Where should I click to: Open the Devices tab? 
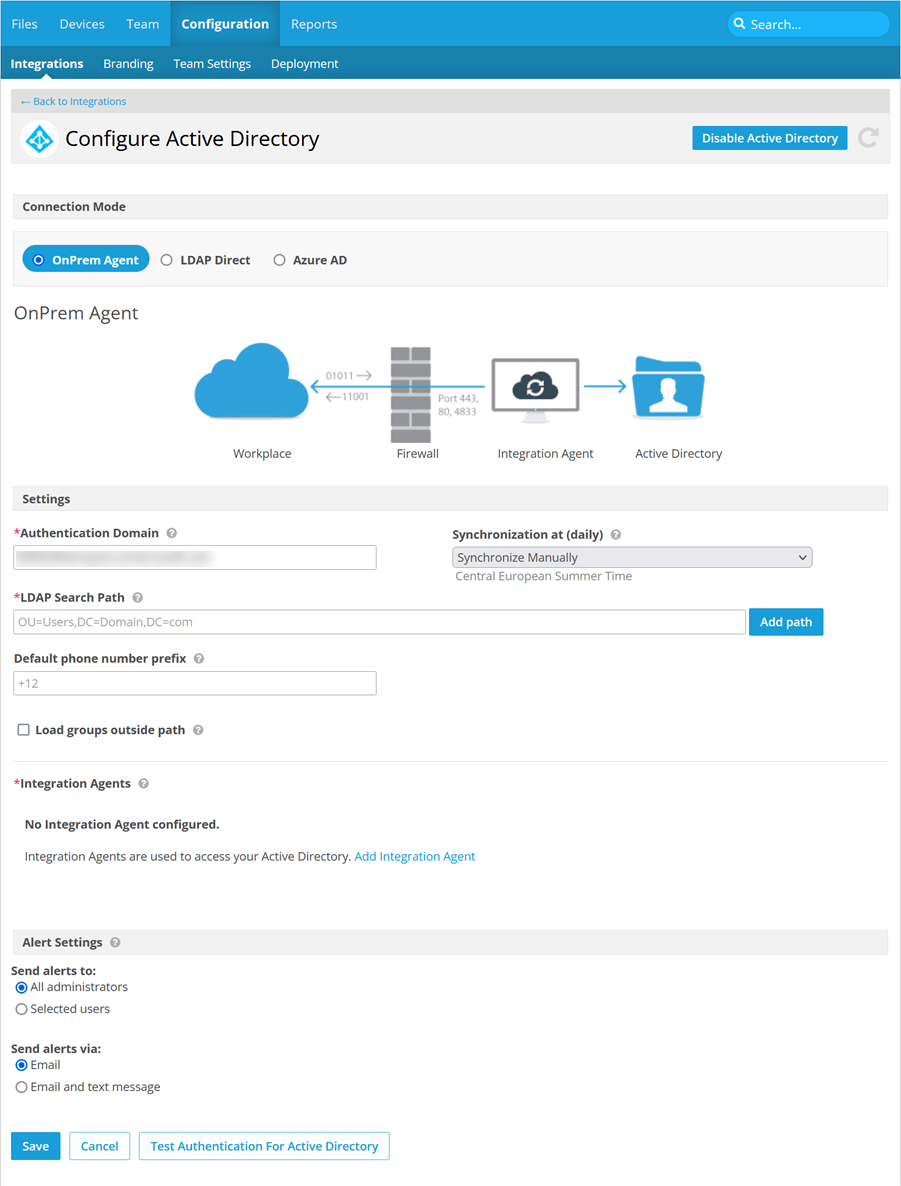click(82, 23)
